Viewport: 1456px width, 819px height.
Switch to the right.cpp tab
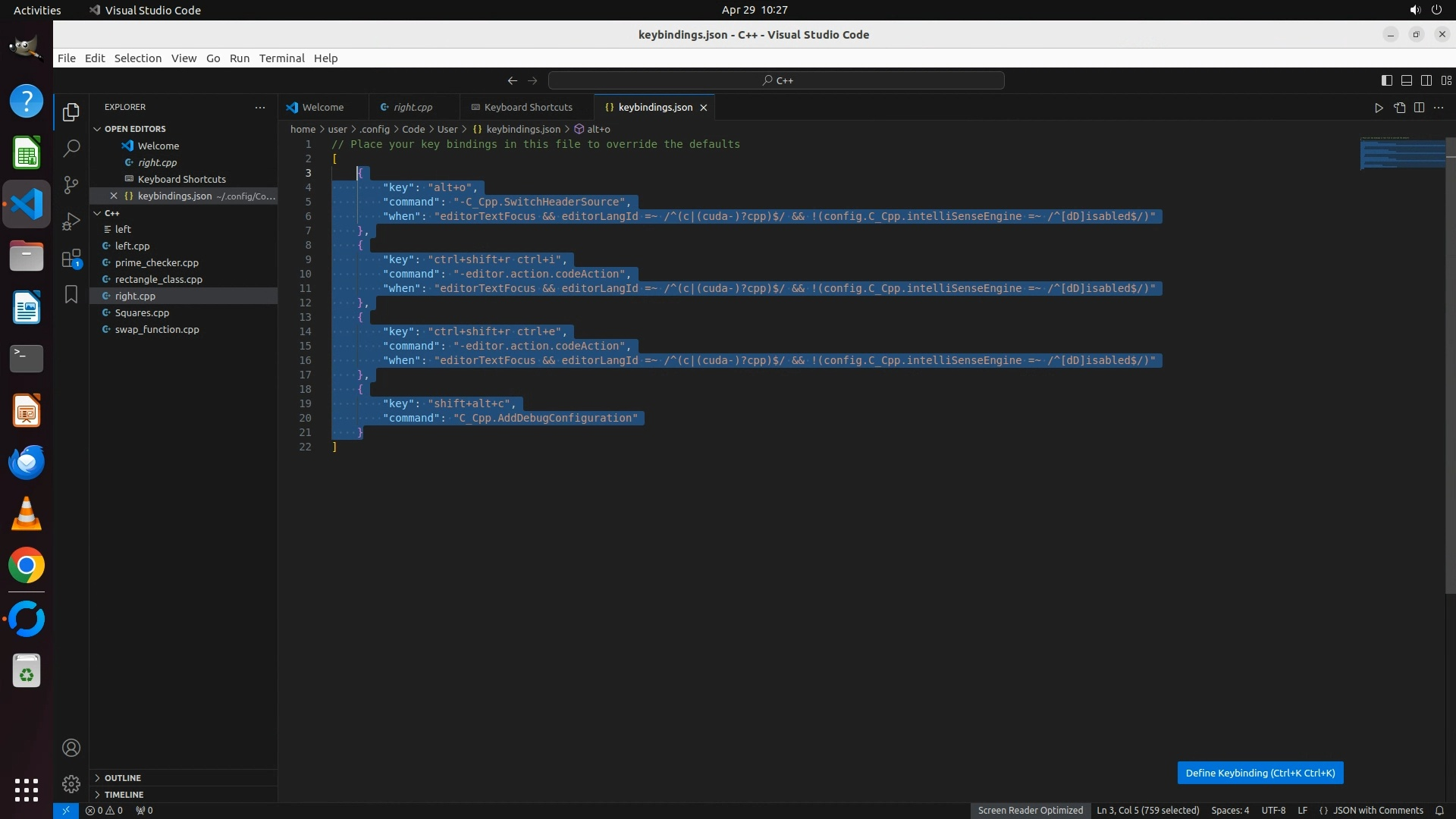pyautogui.click(x=412, y=108)
